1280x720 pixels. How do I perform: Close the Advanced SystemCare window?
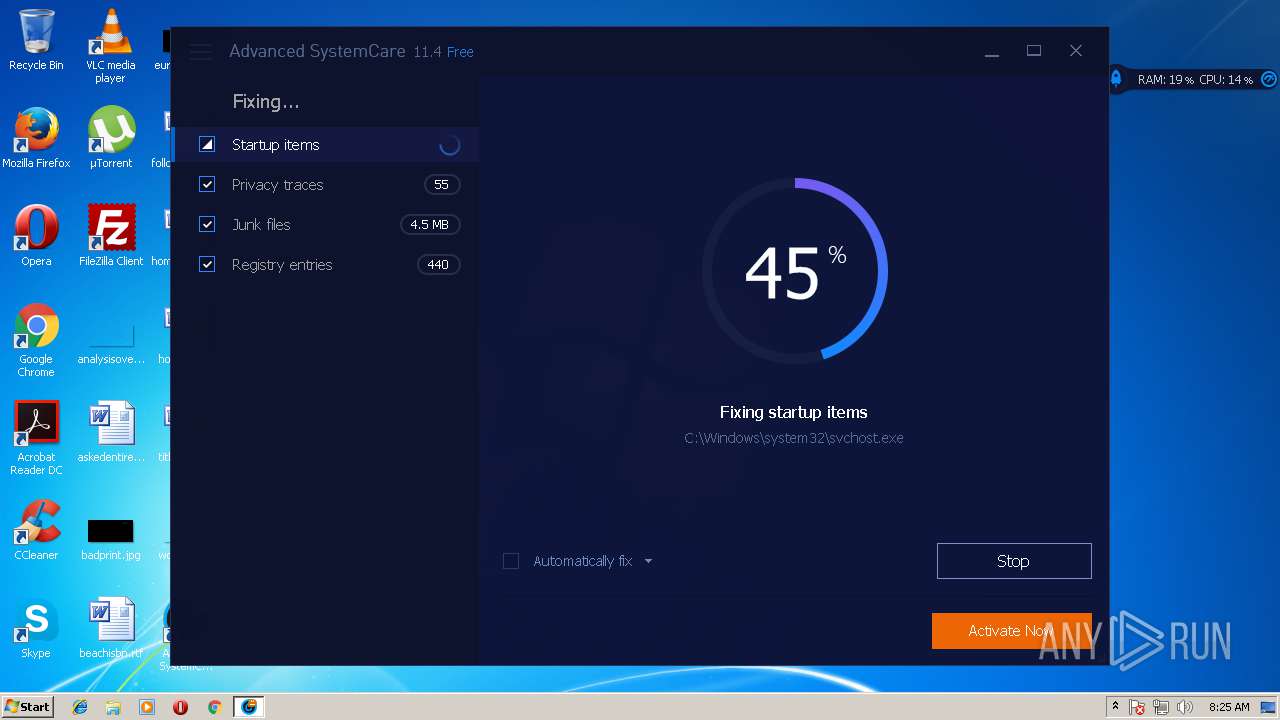1076,51
